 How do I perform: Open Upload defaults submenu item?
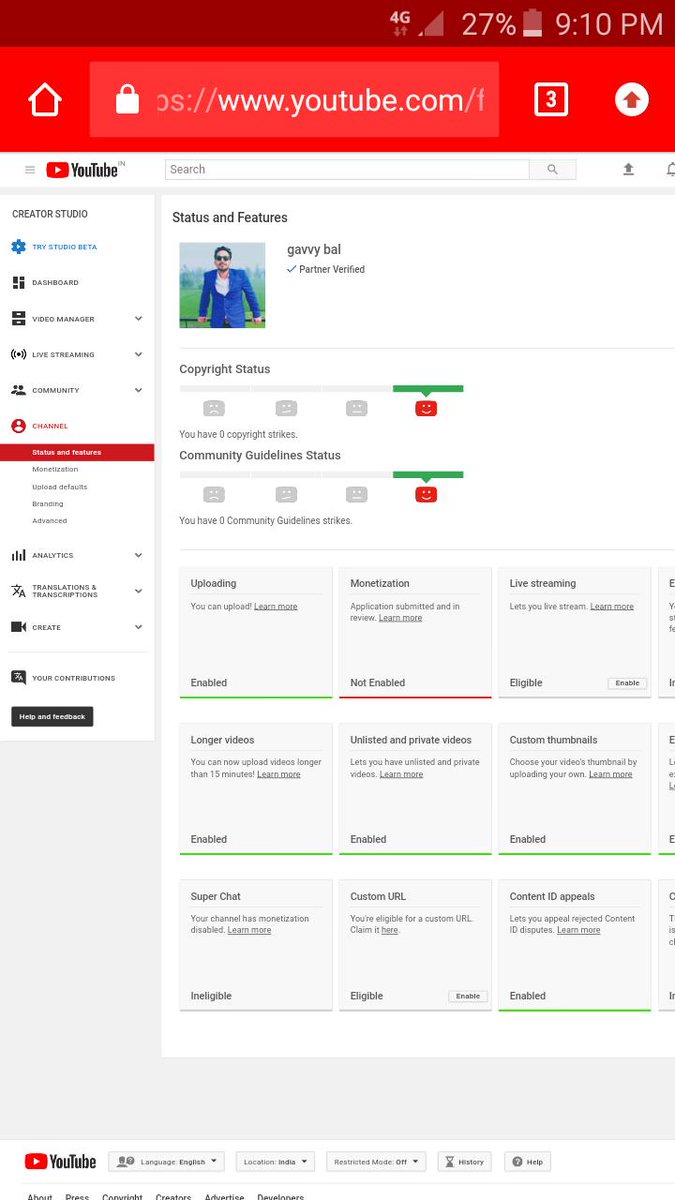(59, 487)
